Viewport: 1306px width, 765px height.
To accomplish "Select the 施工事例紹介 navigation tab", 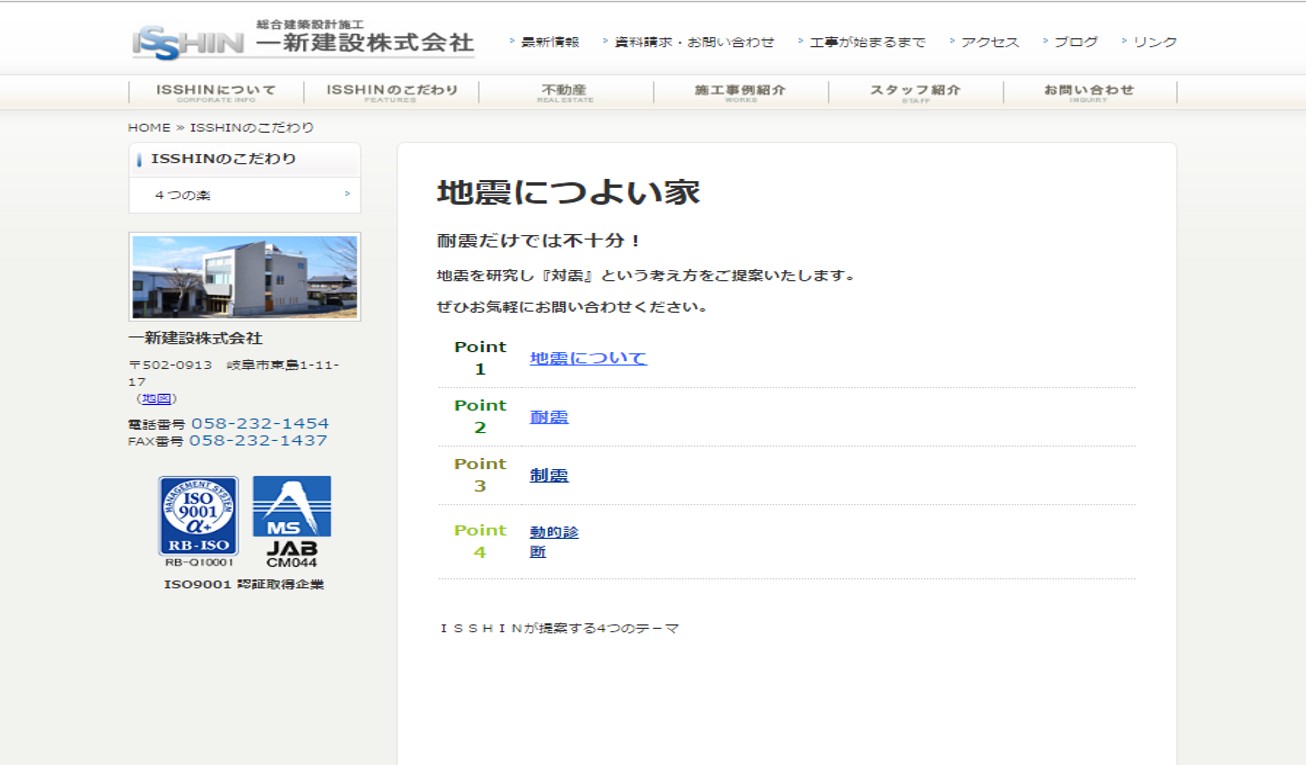I will click(x=741, y=92).
